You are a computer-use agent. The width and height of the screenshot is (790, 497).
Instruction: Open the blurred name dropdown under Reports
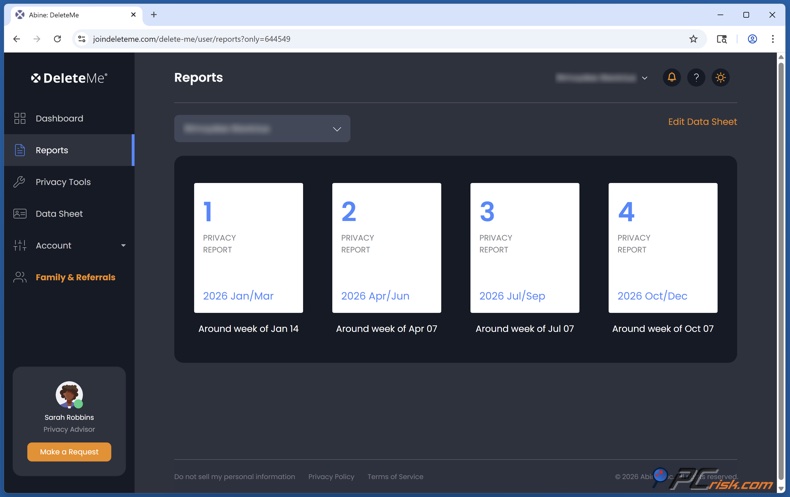click(262, 128)
